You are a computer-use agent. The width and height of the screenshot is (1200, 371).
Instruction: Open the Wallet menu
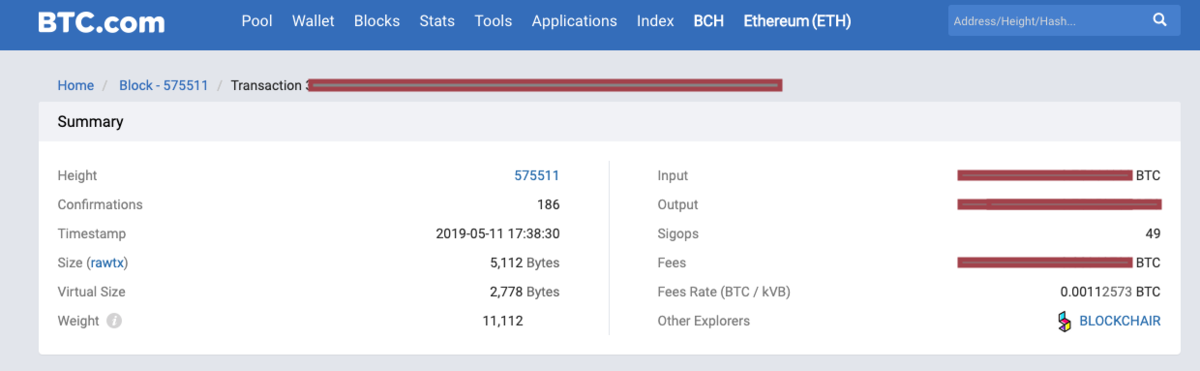coord(313,21)
